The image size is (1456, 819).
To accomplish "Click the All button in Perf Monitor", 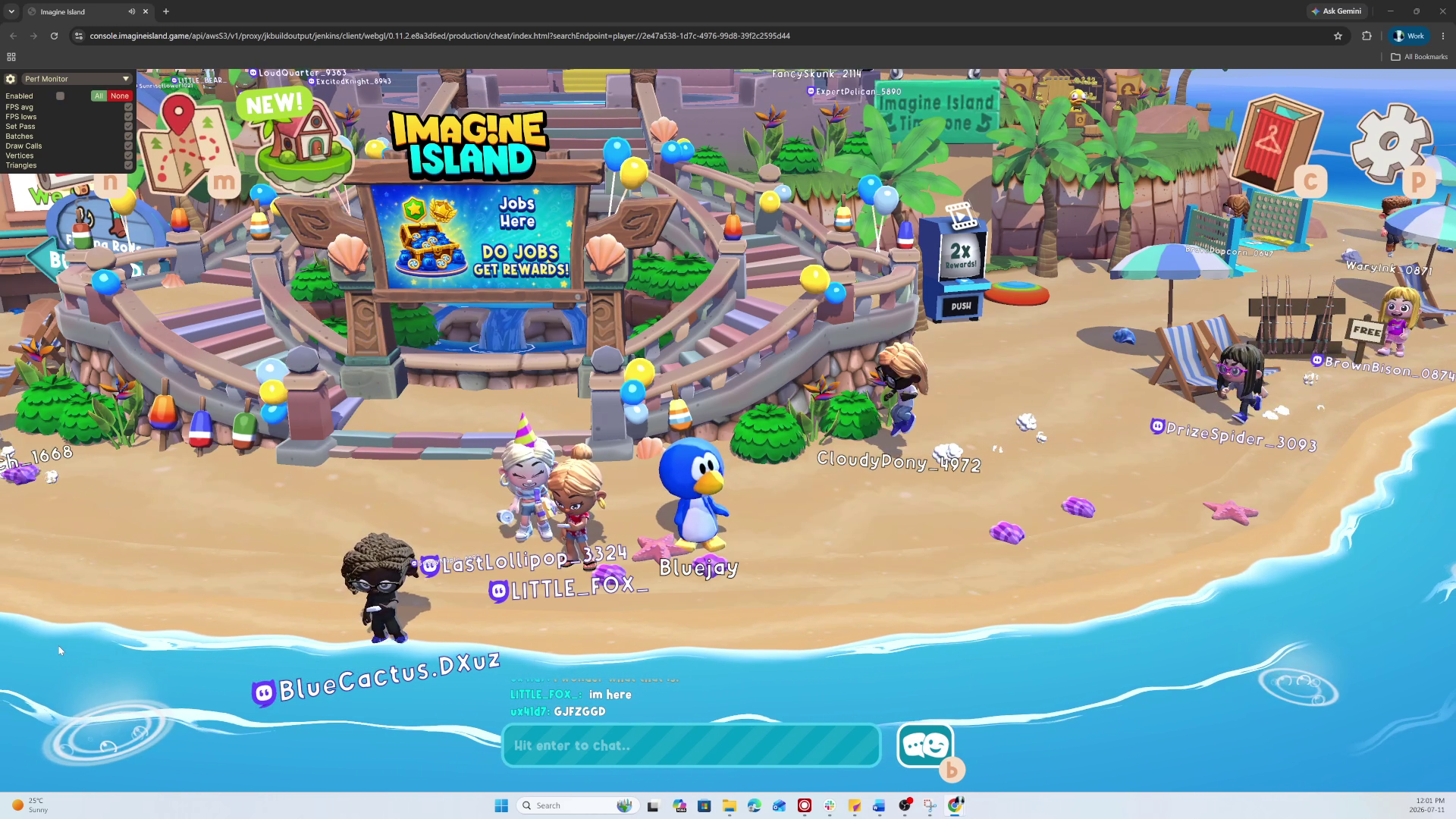I will pyautogui.click(x=99, y=96).
